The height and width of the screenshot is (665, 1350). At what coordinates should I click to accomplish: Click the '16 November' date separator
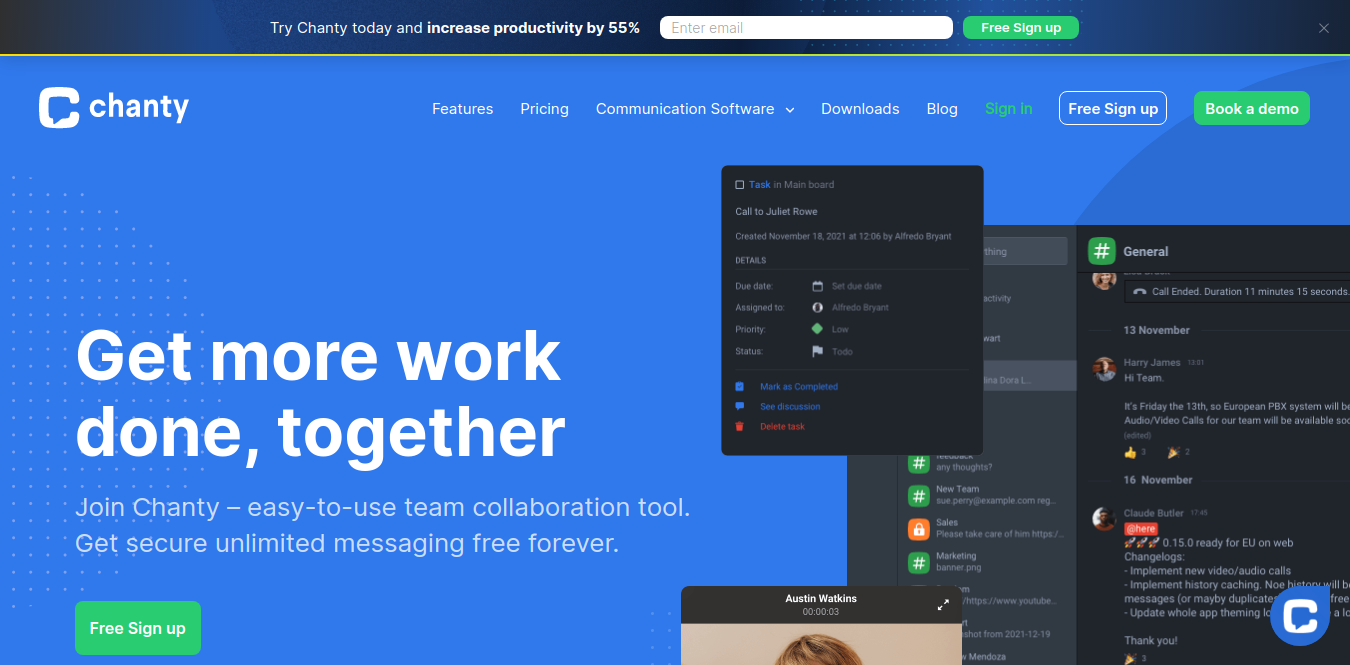click(x=1158, y=480)
